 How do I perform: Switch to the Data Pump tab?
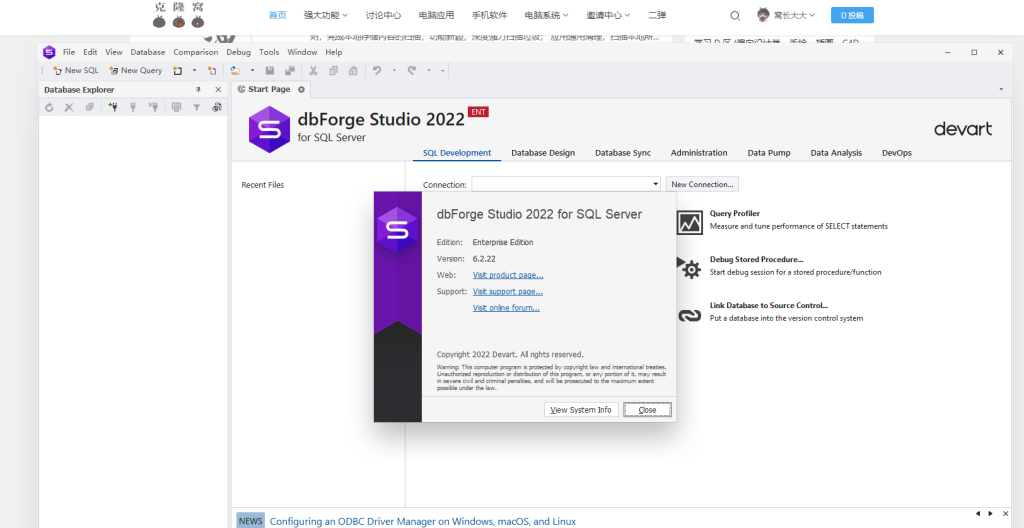[x=769, y=153]
